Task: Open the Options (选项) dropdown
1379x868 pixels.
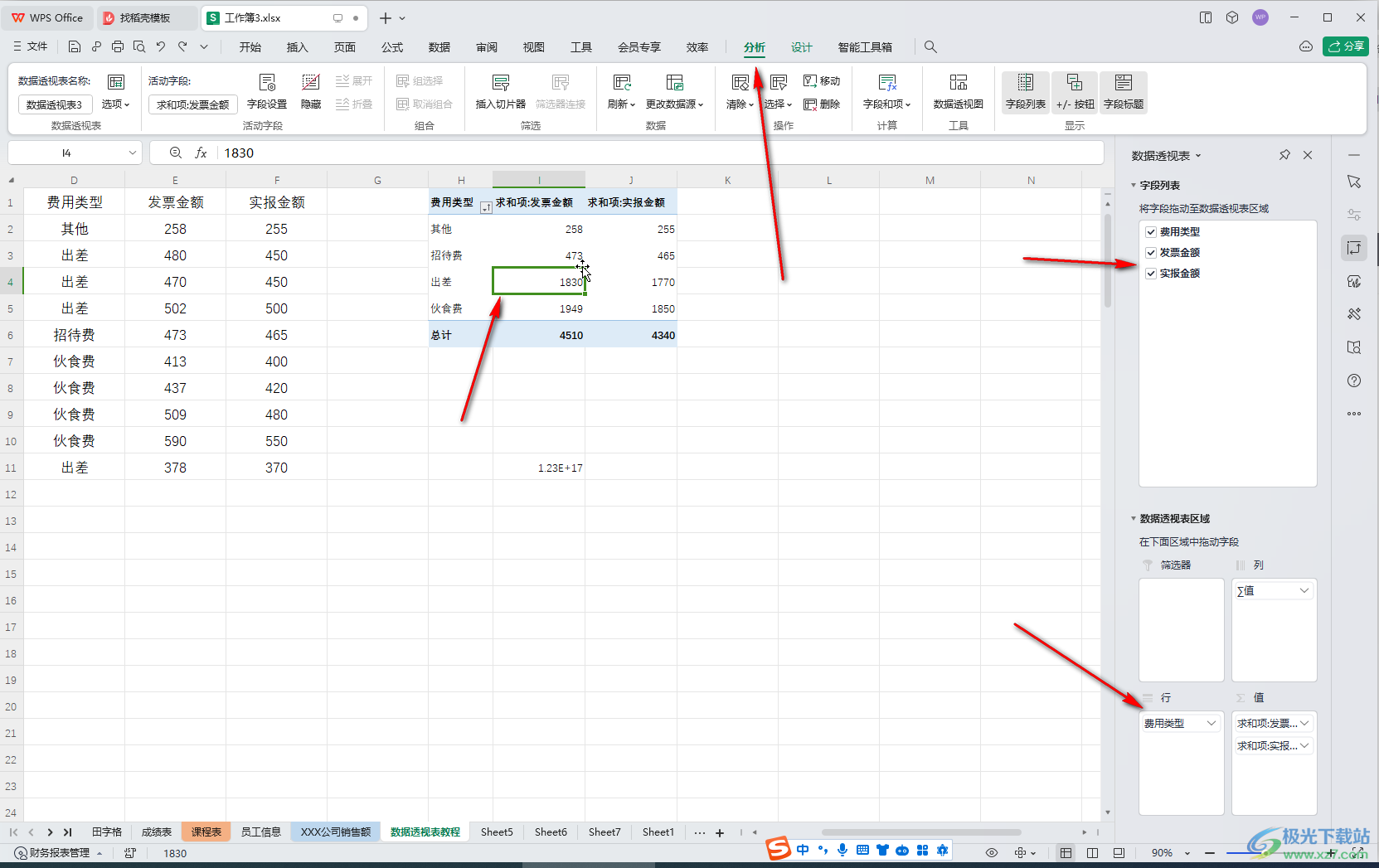Action: point(116,92)
